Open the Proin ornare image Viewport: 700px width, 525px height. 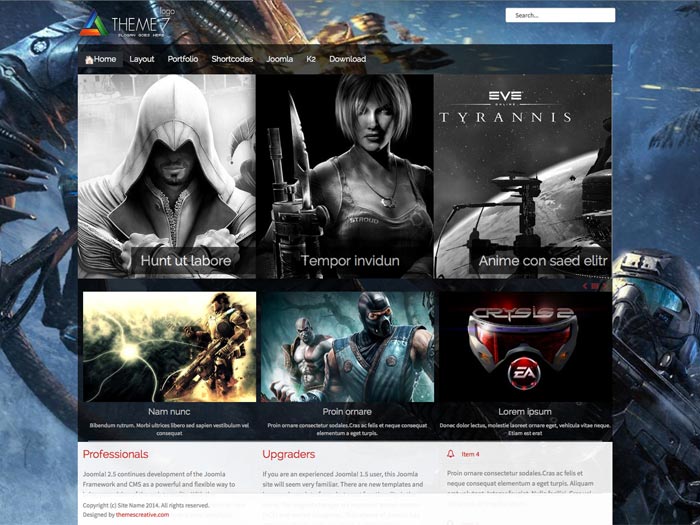click(347, 346)
